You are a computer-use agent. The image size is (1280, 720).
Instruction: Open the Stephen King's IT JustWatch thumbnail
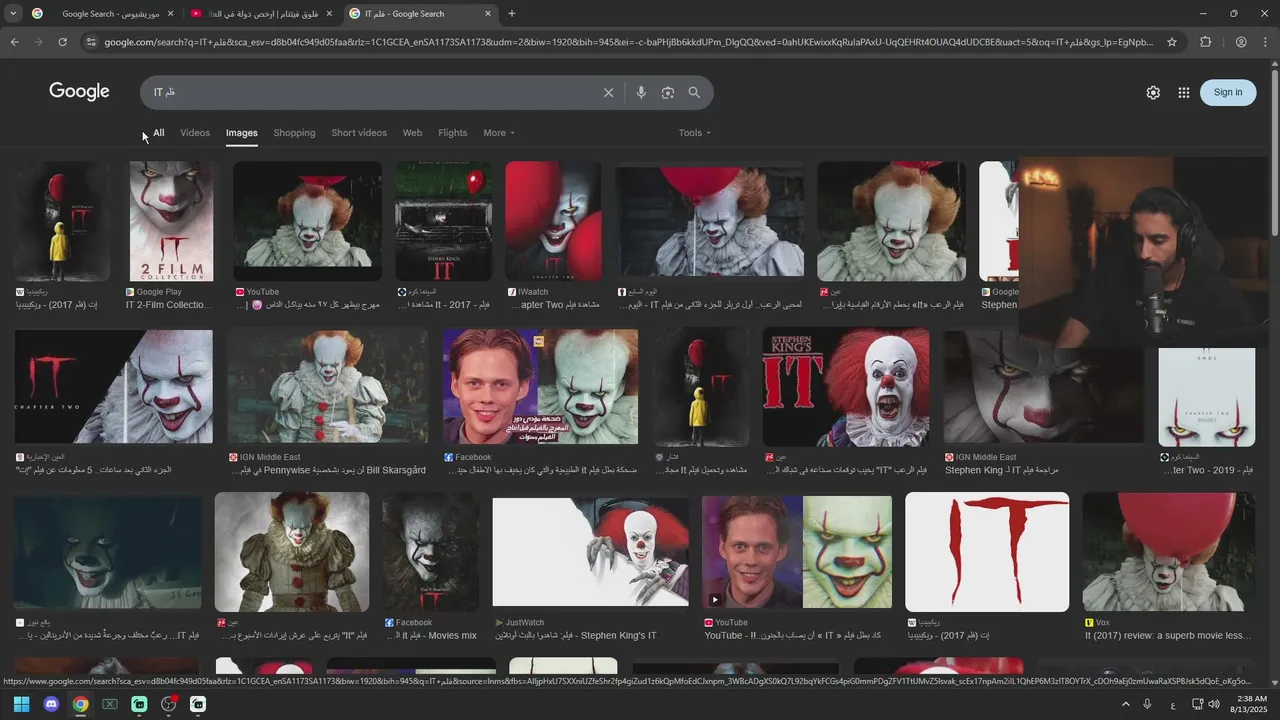tap(590, 552)
